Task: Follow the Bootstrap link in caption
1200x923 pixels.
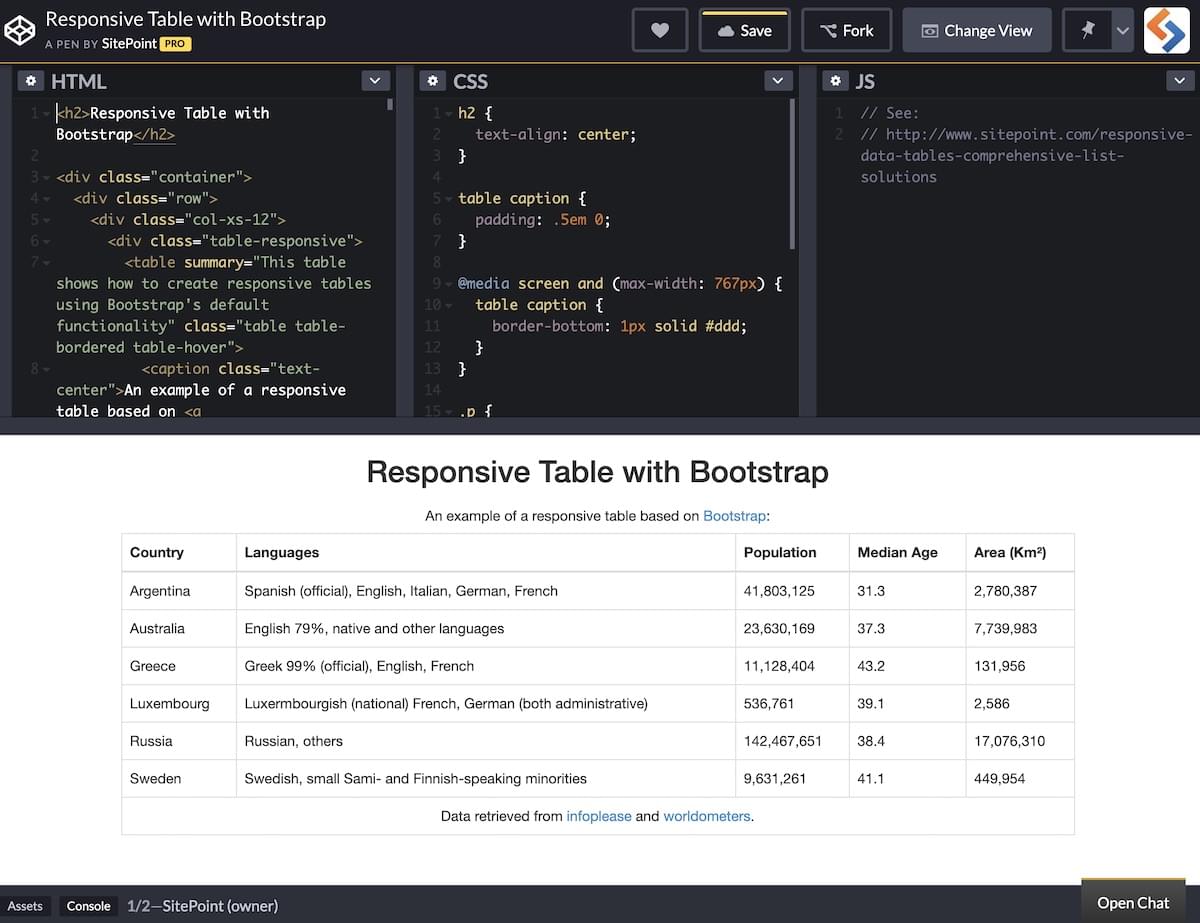Action: click(734, 516)
